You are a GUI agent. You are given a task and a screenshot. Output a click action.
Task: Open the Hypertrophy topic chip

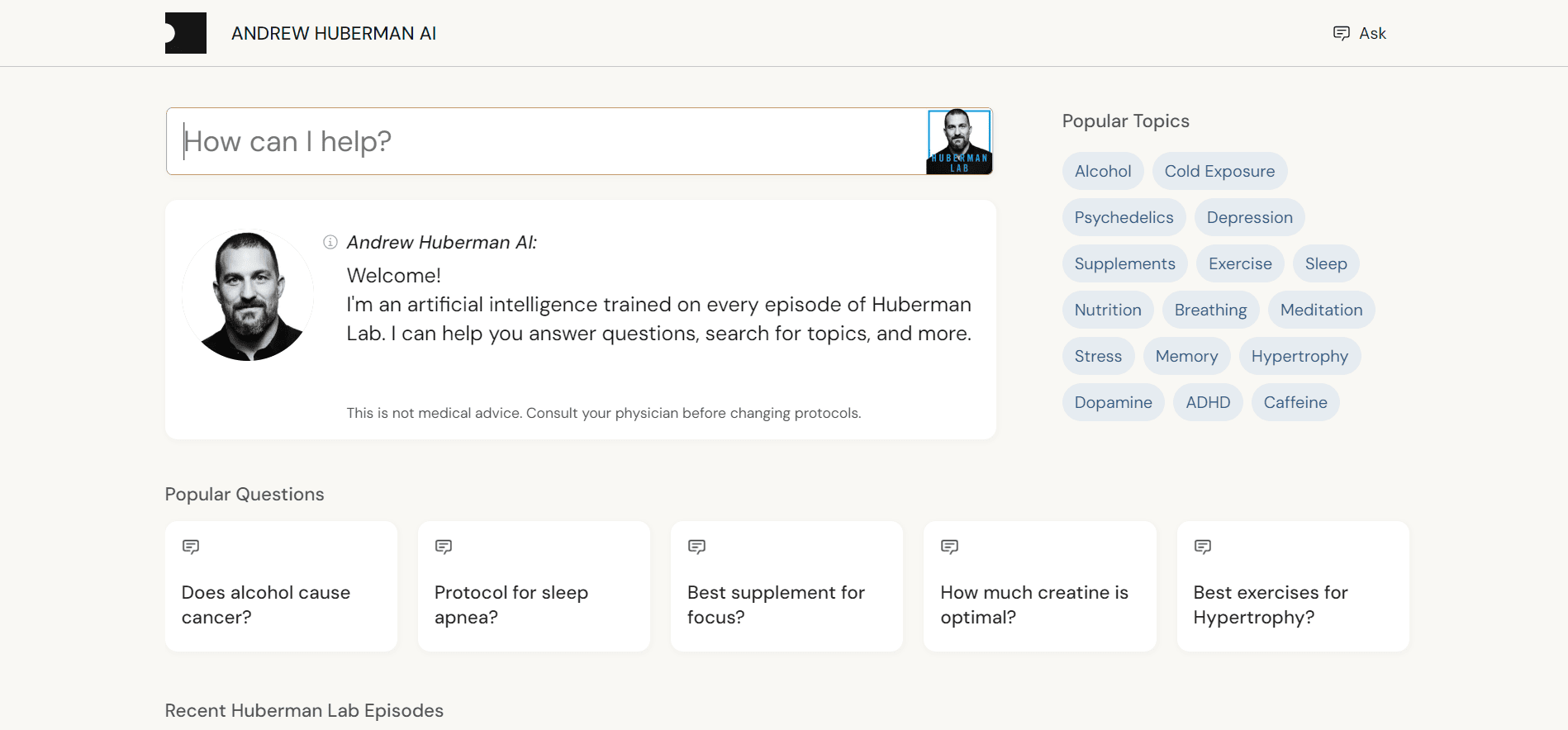click(1300, 356)
